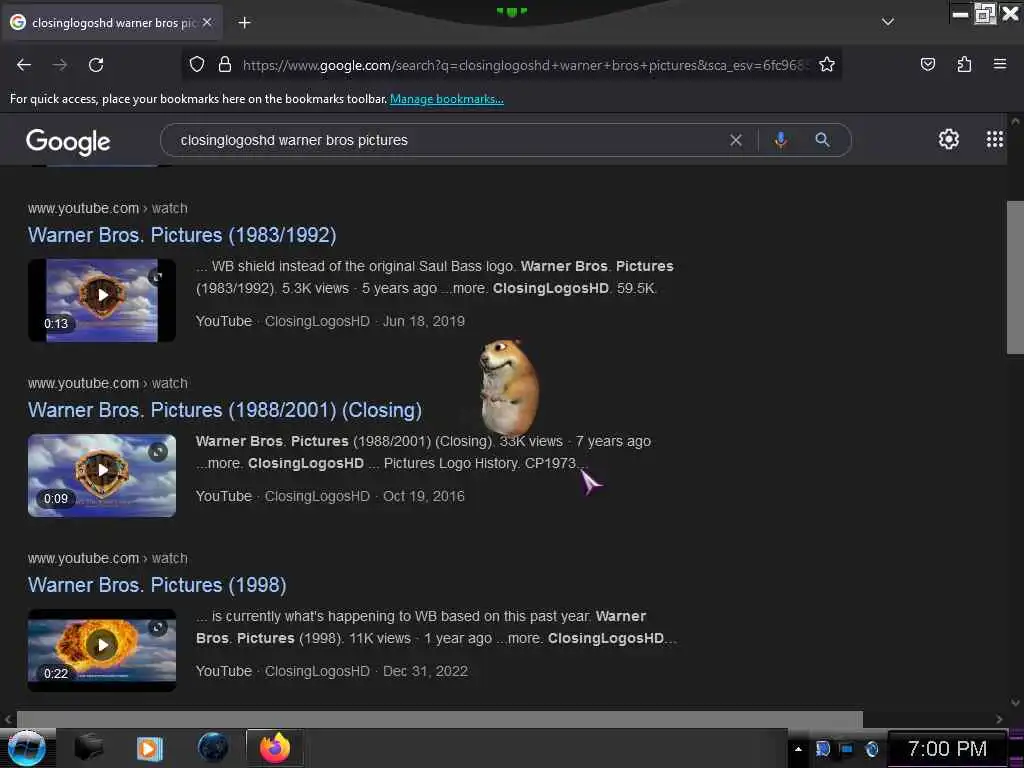Start voice search with microphone icon
The image size is (1024, 768).
(x=780, y=140)
